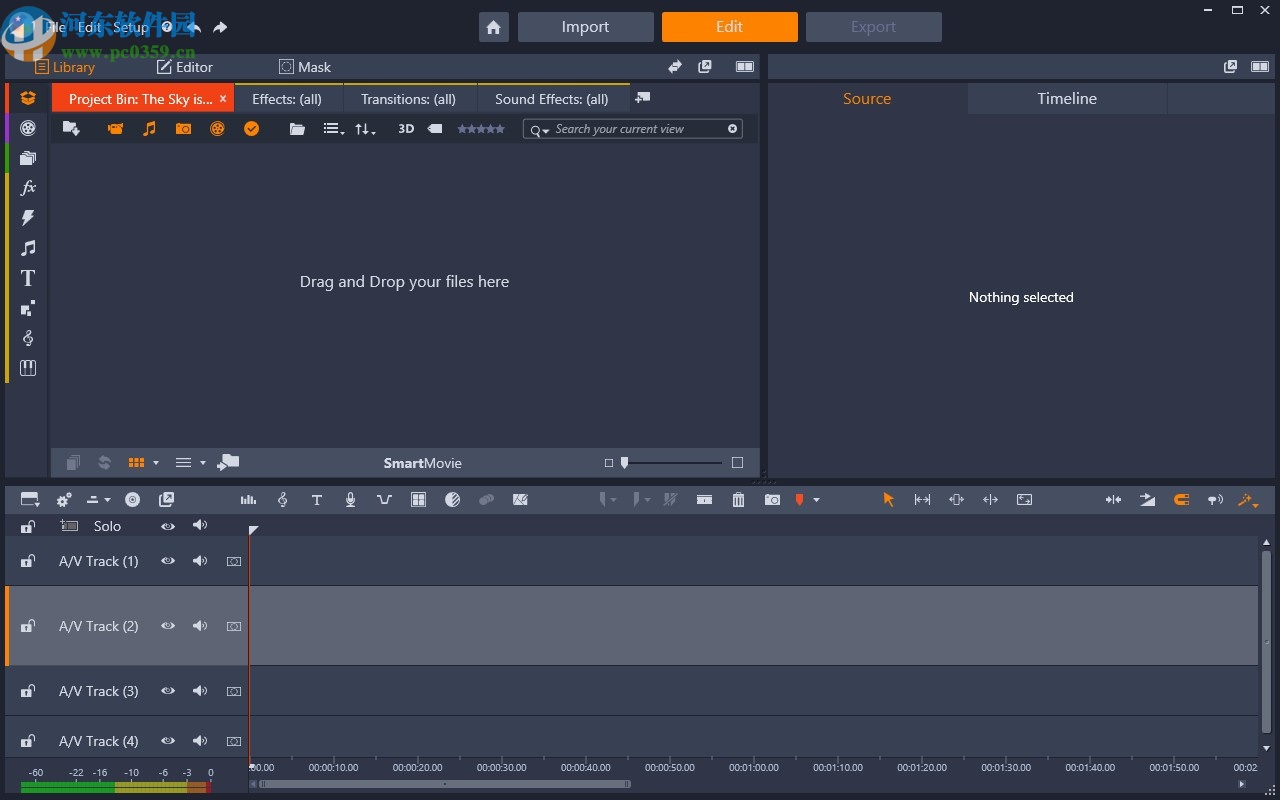Click the home button
Viewport: 1280px width, 800px height.
494,27
